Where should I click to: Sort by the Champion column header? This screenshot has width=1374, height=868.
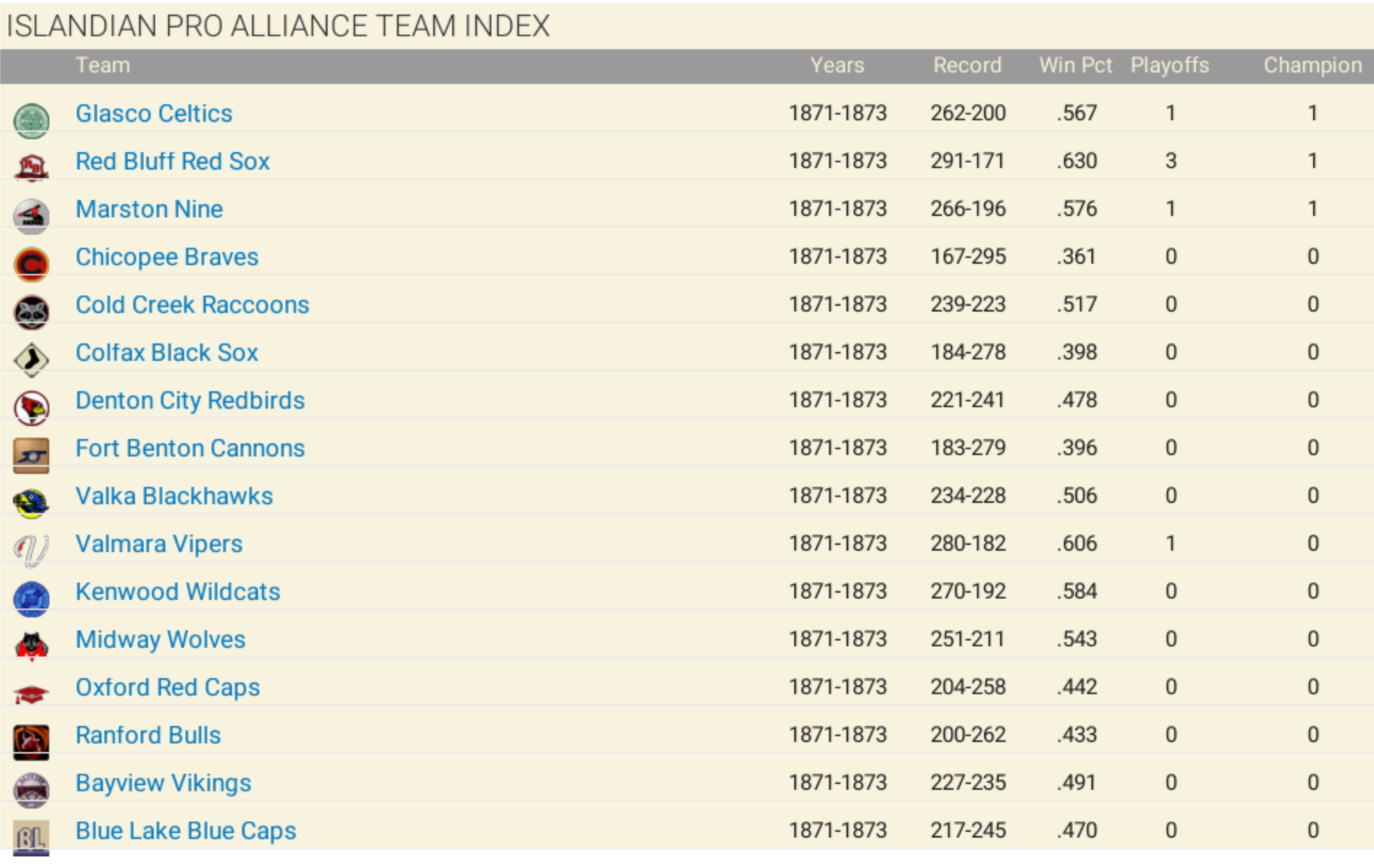[x=1312, y=66]
